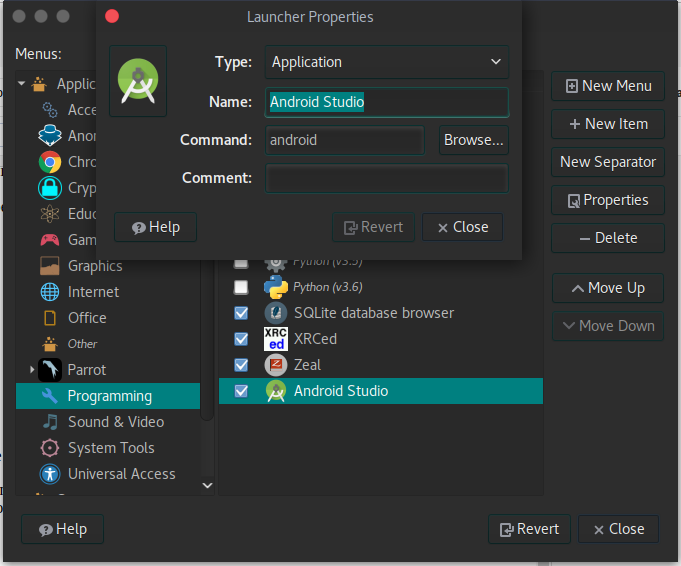Click the Move Down button
The width and height of the screenshot is (681, 566).
[x=608, y=326]
